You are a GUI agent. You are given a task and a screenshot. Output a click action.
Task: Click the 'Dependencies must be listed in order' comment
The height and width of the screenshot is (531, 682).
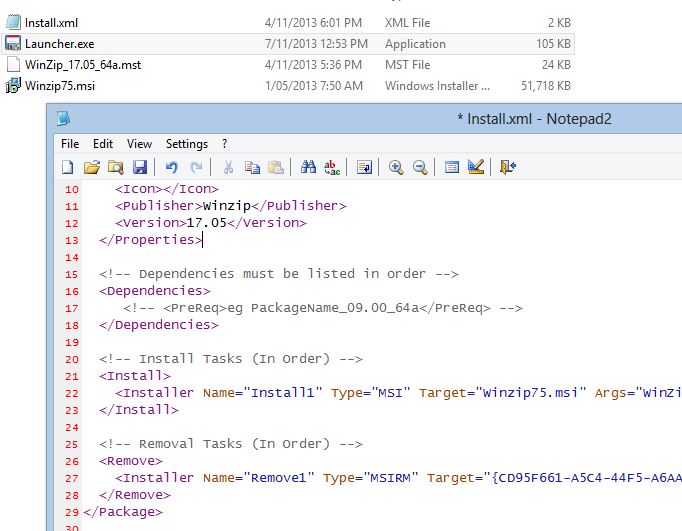pos(279,274)
